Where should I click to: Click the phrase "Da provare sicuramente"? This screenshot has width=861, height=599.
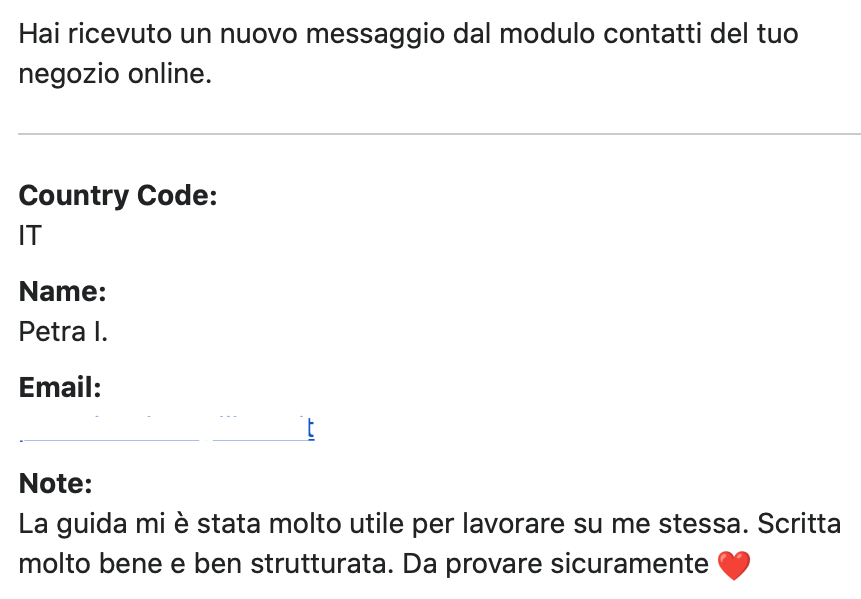[555, 564]
